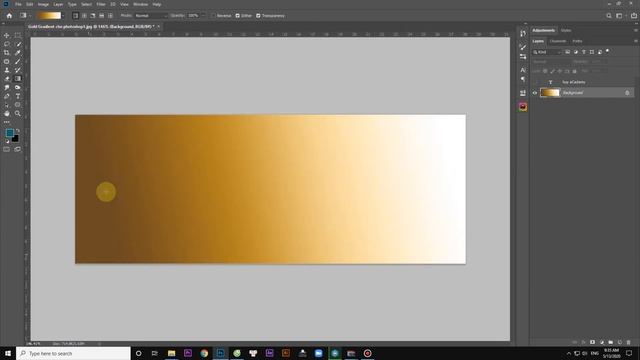This screenshot has height=360, width=640.
Task: Select the Gradient tool in the toolbox
Action: click(18, 79)
